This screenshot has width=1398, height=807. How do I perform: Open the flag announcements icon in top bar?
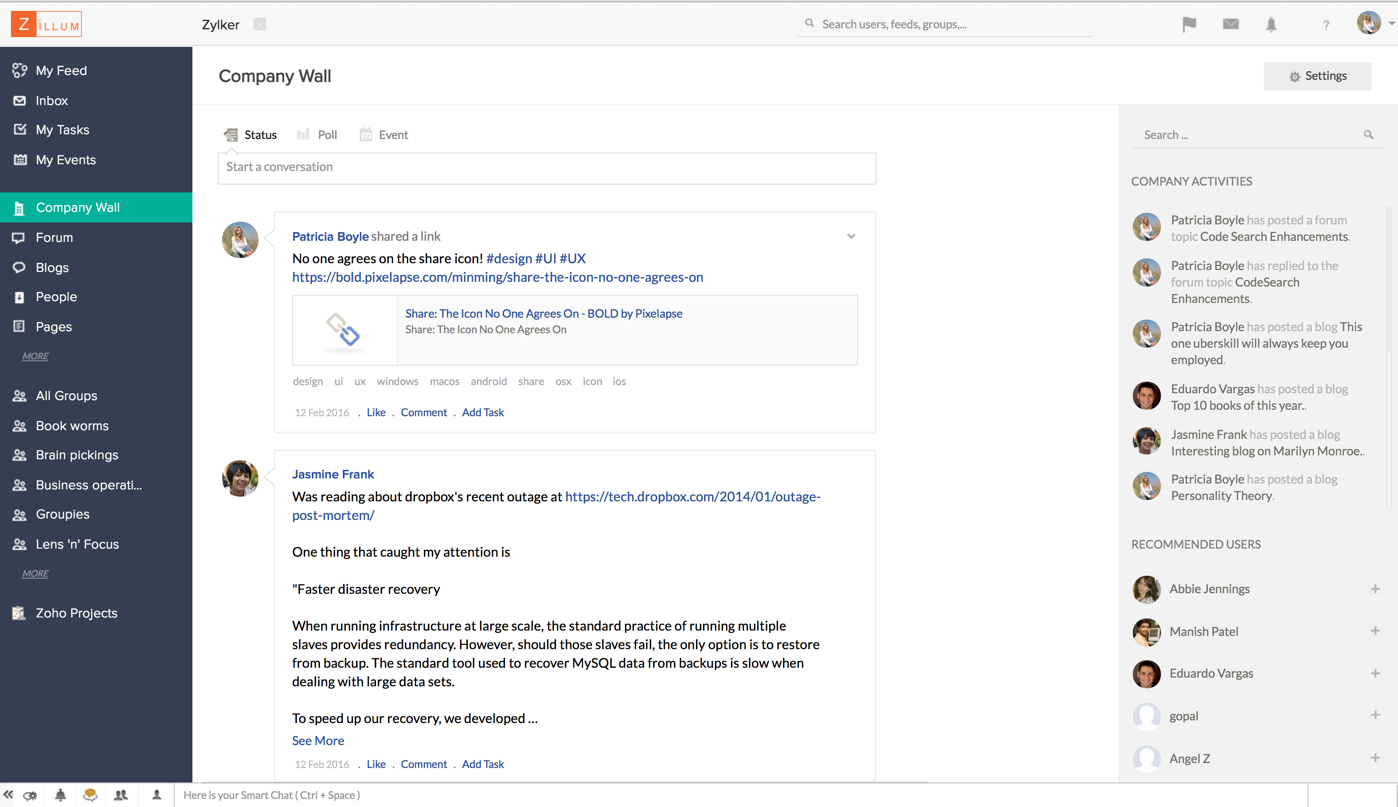click(x=1189, y=24)
